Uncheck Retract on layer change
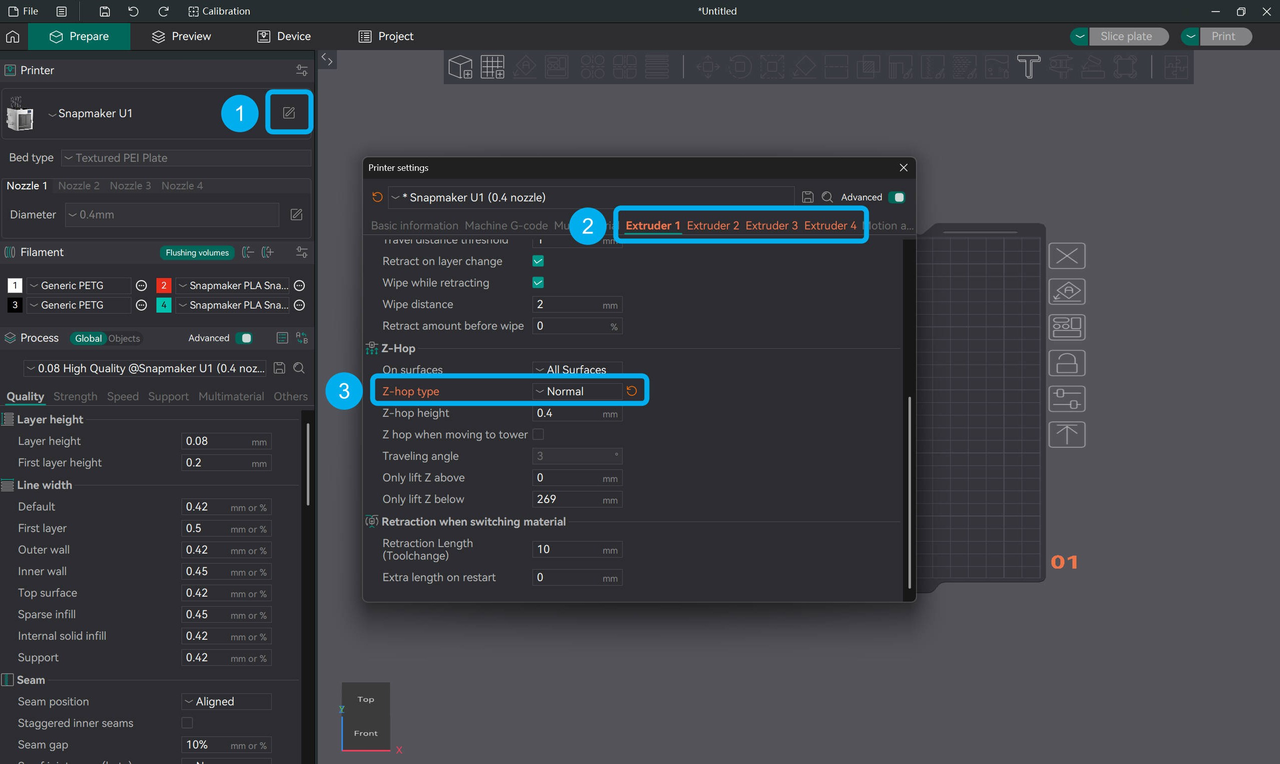This screenshot has height=764, width=1280. click(538, 261)
